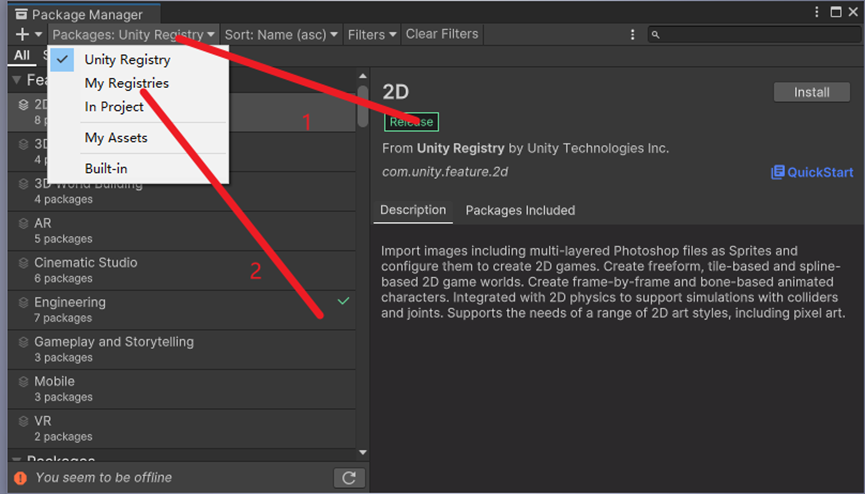Collapse the Features section triangle
The image size is (865, 494).
click(17, 80)
